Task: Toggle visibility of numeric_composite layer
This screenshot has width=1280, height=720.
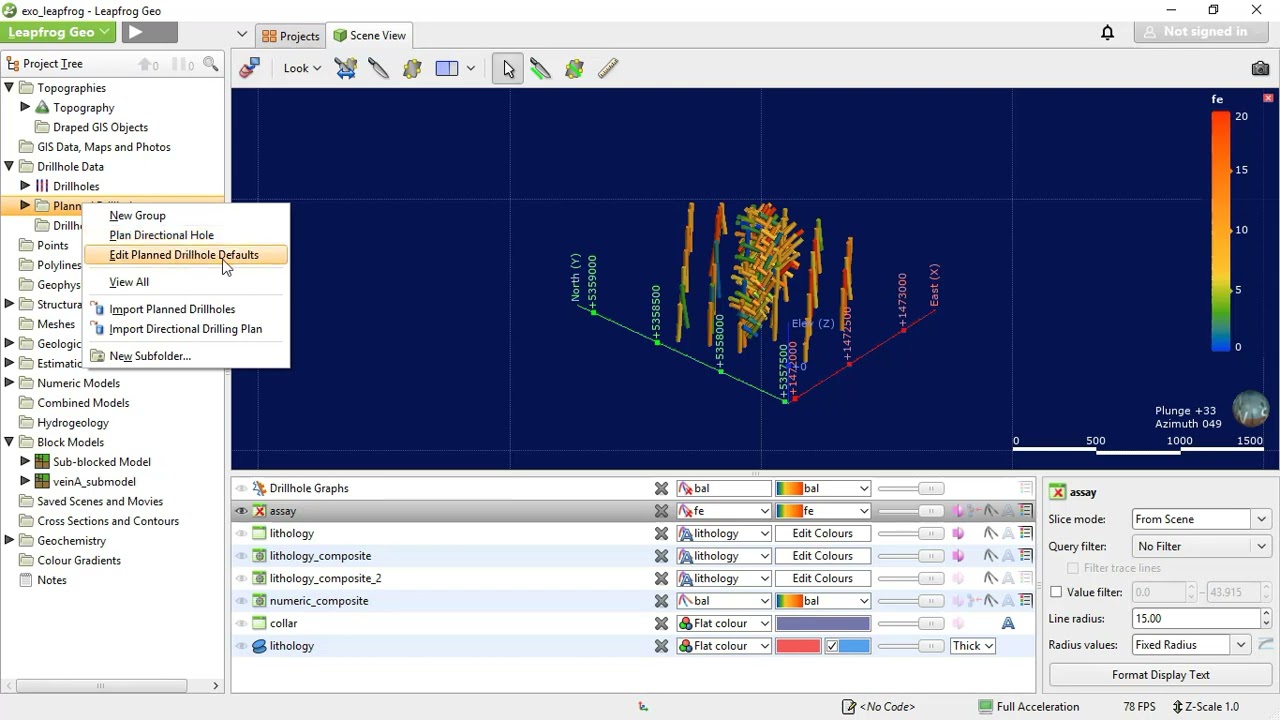Action: [x=241, y=601]
